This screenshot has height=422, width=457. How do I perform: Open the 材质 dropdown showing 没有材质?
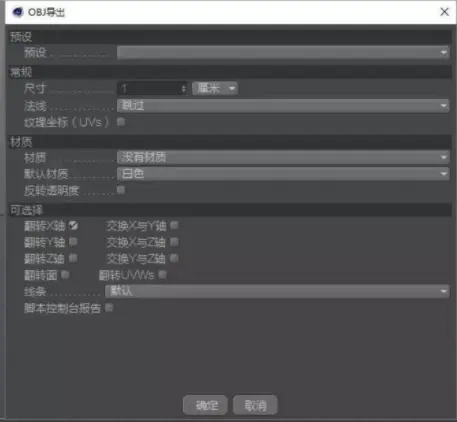pos(283,157)
